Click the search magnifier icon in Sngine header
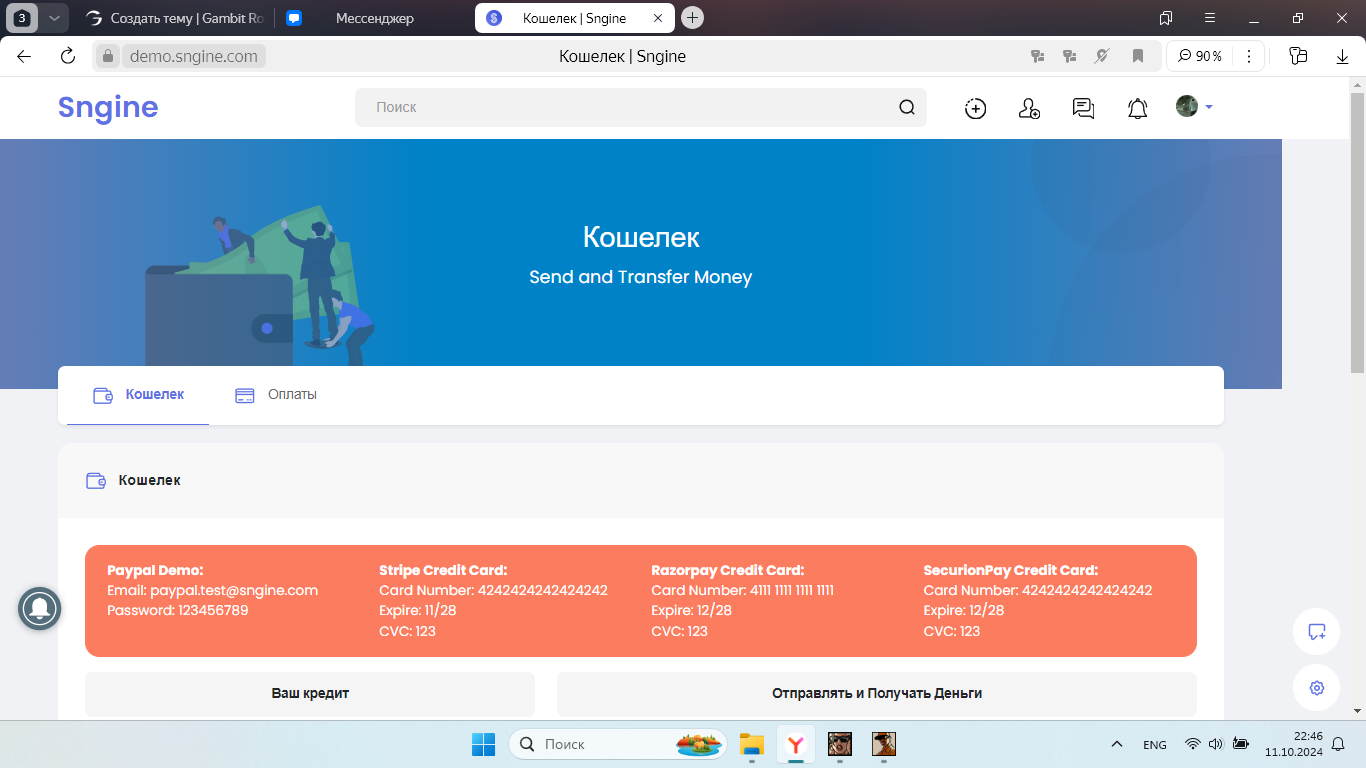The height and width of the screenshot is (768, 1366). pyautogui.click(x=907, y=108)
